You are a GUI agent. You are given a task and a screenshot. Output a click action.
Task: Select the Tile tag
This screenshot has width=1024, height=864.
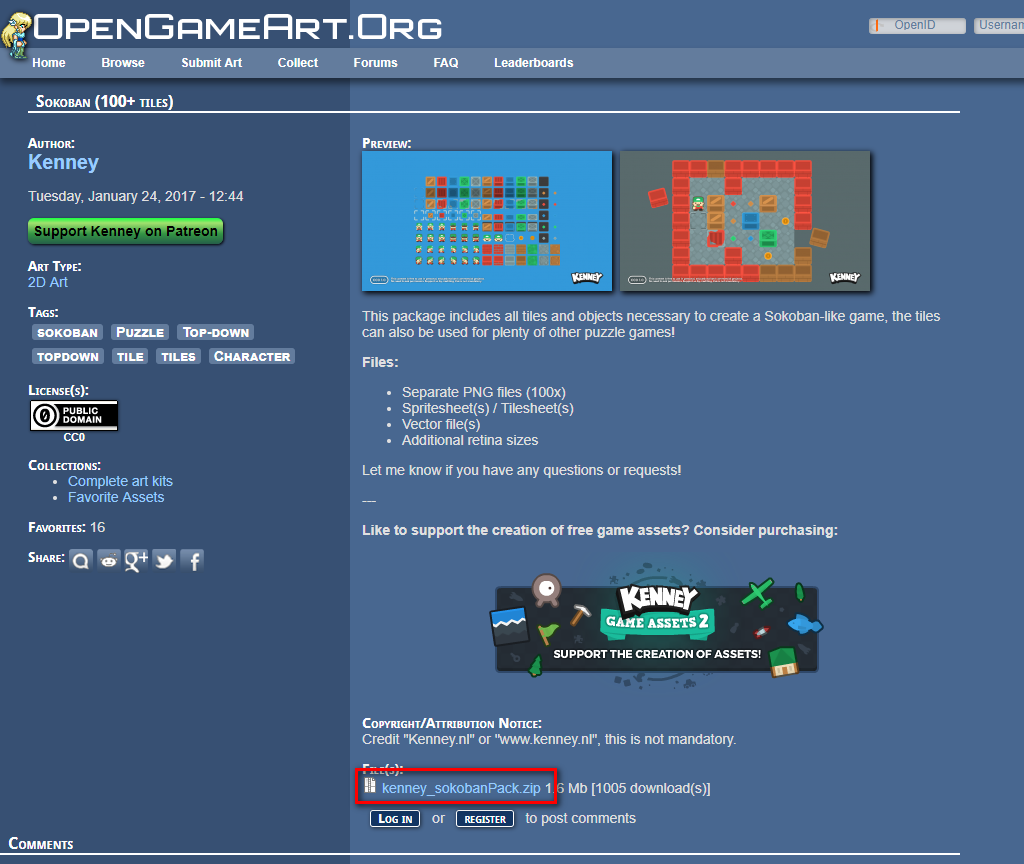tap(130, 357)
